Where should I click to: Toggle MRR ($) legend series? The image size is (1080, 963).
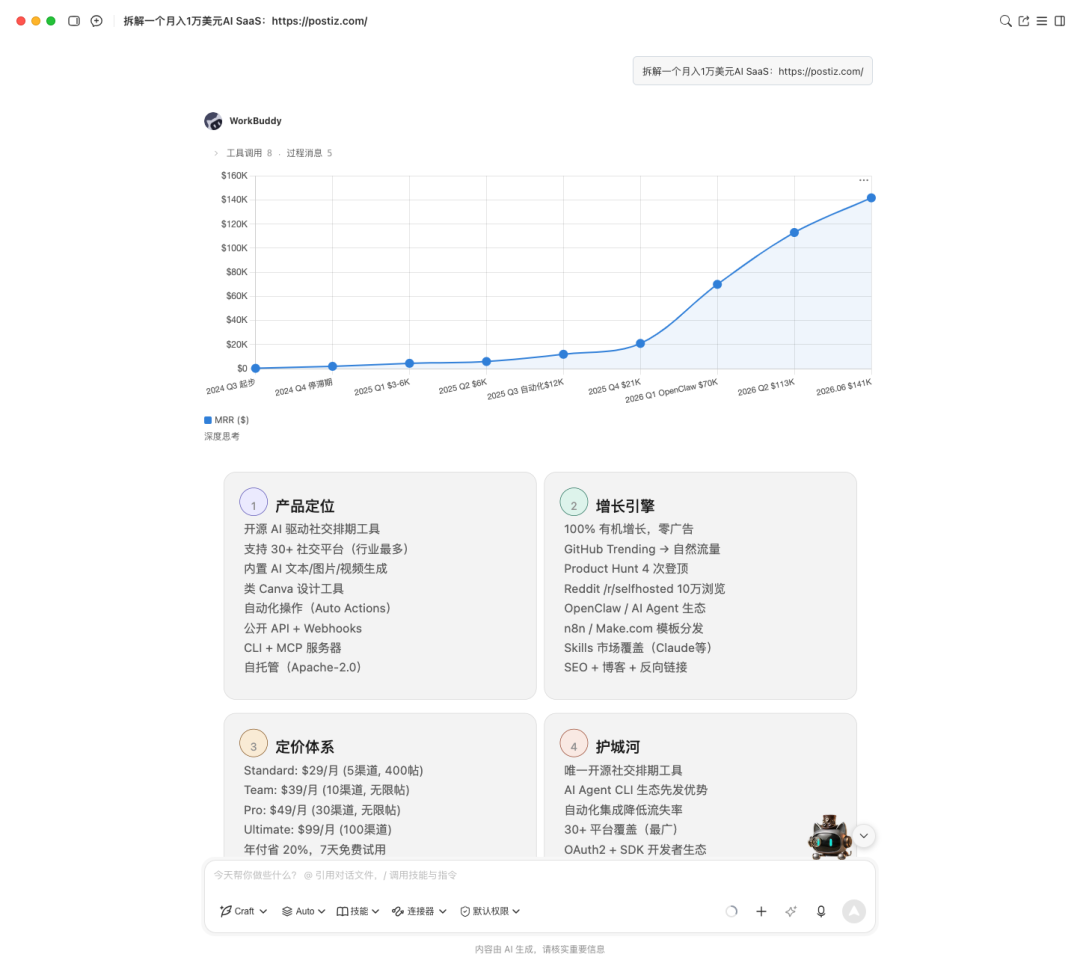click(227, 420)
